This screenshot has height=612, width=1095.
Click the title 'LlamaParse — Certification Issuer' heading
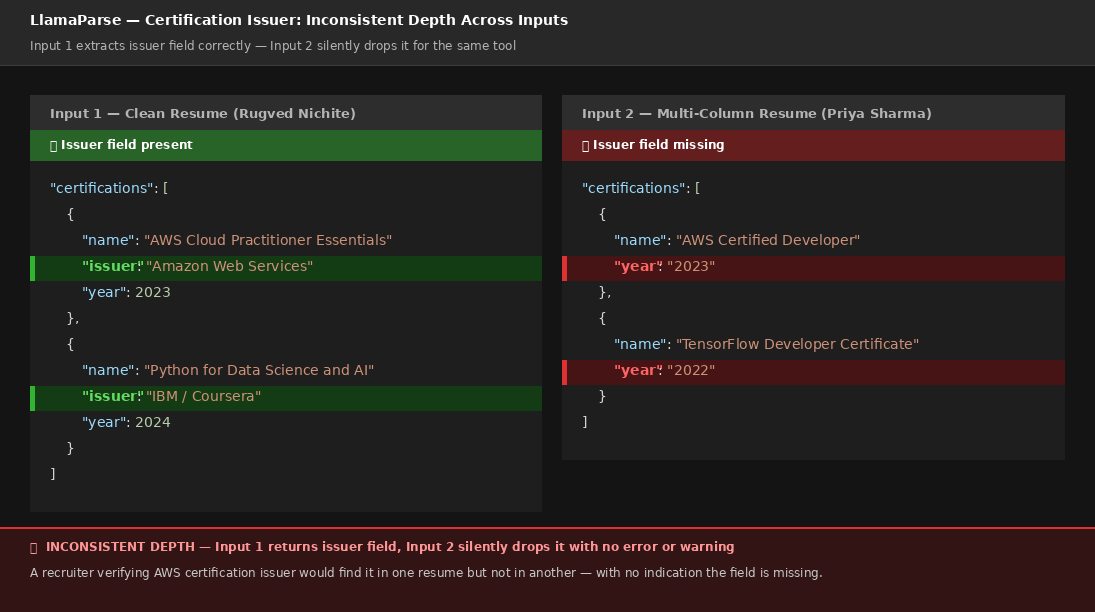[299, 20]
